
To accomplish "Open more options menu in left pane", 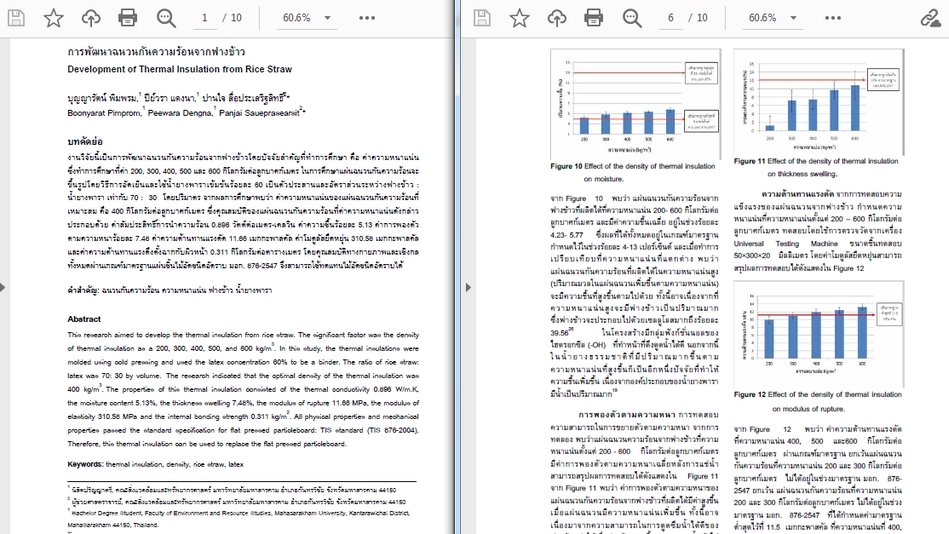I will (x=367, y=18).
